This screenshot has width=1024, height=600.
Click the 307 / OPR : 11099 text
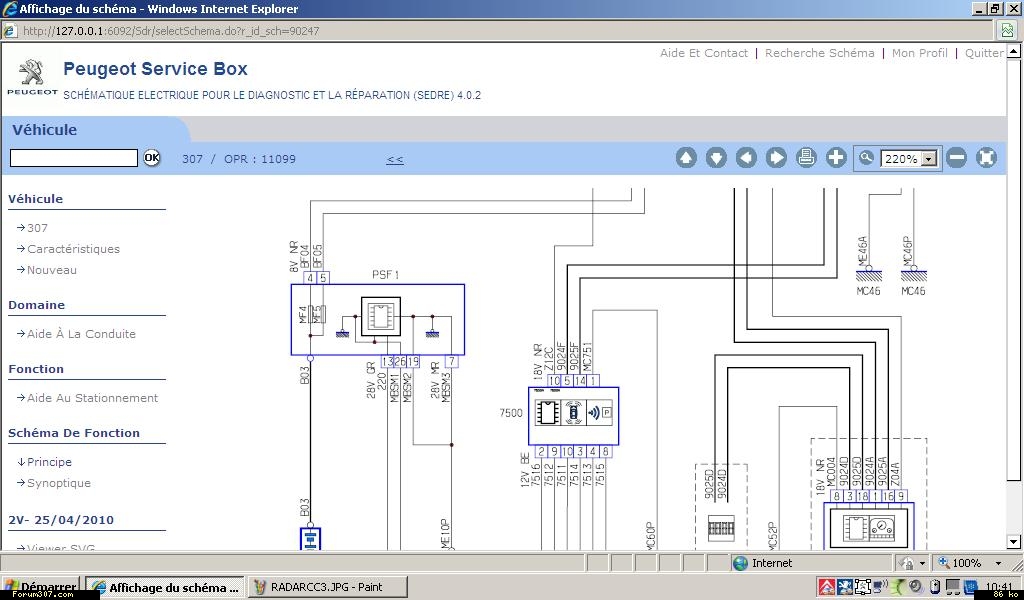pos(239,159)
